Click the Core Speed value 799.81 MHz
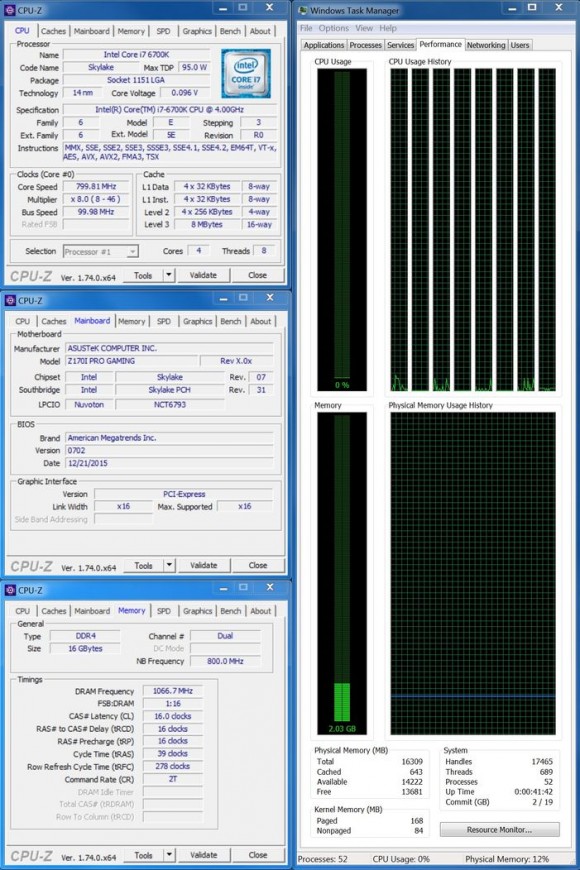The image size is (580, 870). (96, 186)
